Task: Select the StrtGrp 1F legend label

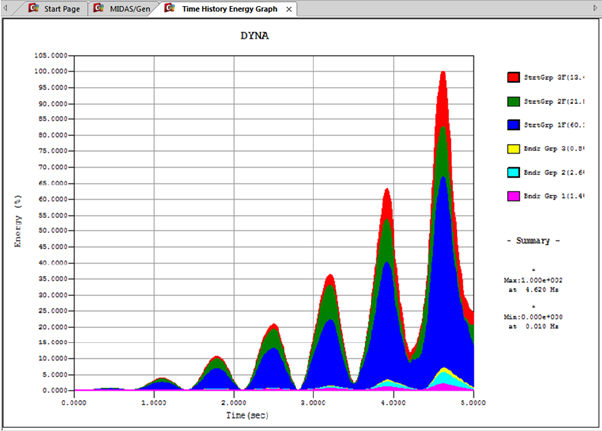Action: click(x=554, y=125)
